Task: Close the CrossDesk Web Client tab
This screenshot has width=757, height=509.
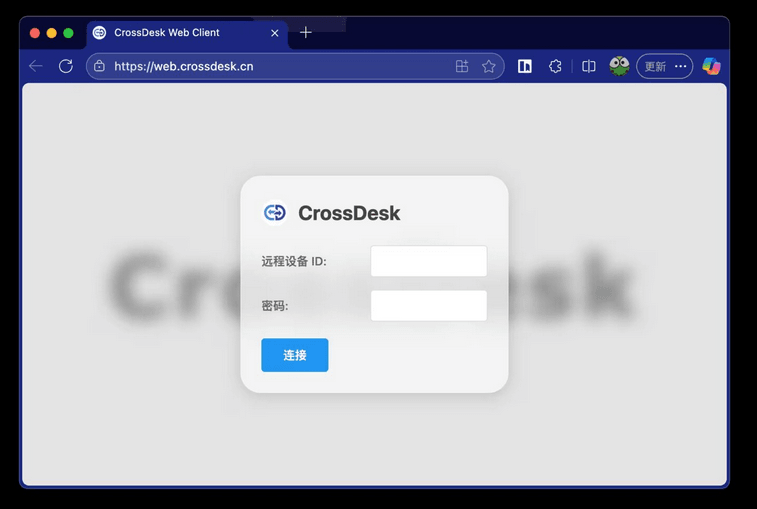Action: [x=275, y=33]
